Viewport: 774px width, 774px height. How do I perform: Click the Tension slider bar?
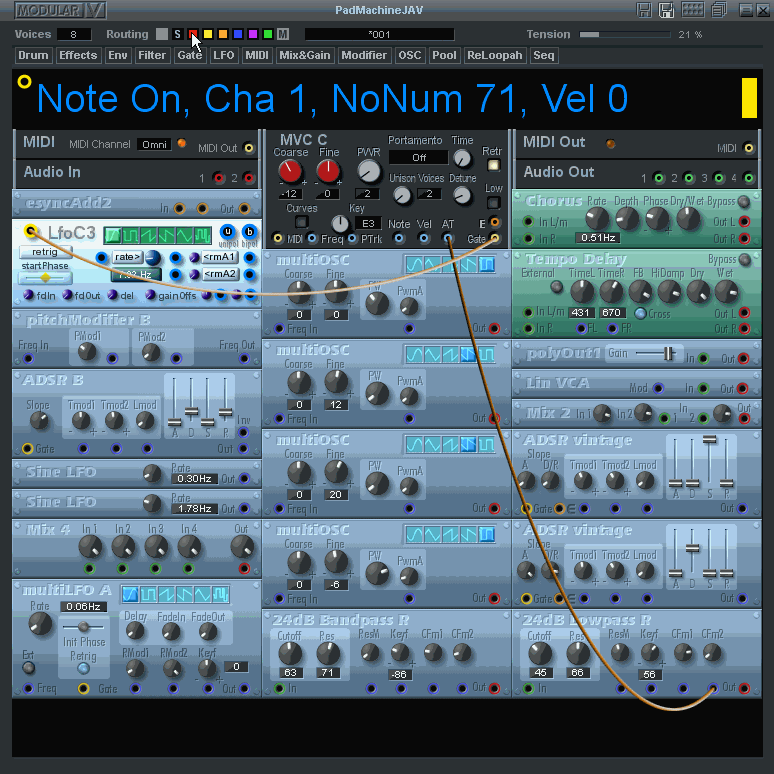[625, 35]
